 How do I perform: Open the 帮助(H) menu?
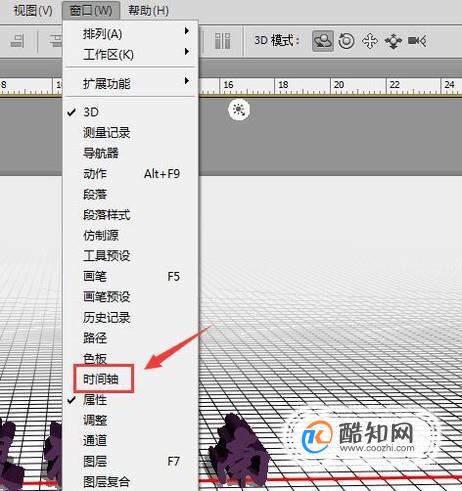click(x=149, y=11)
